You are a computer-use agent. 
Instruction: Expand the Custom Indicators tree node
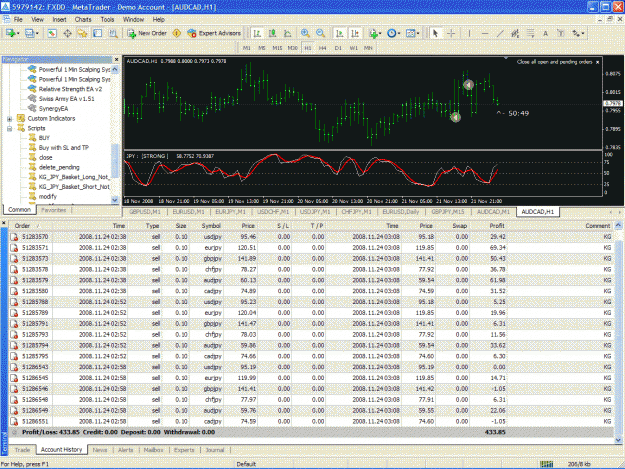coord(10,119)
